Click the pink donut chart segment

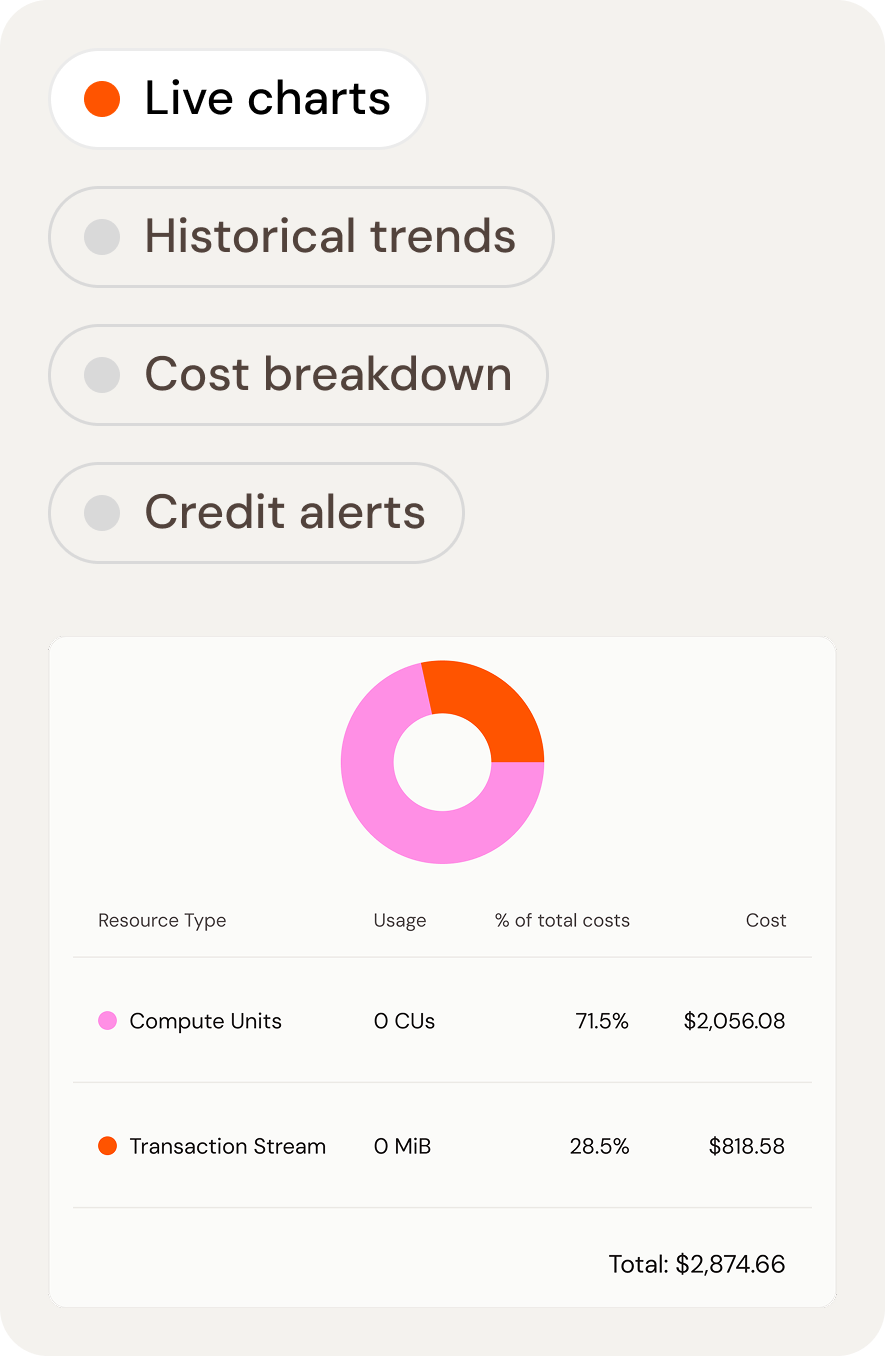pyautogui.click(x=400, y=820)
